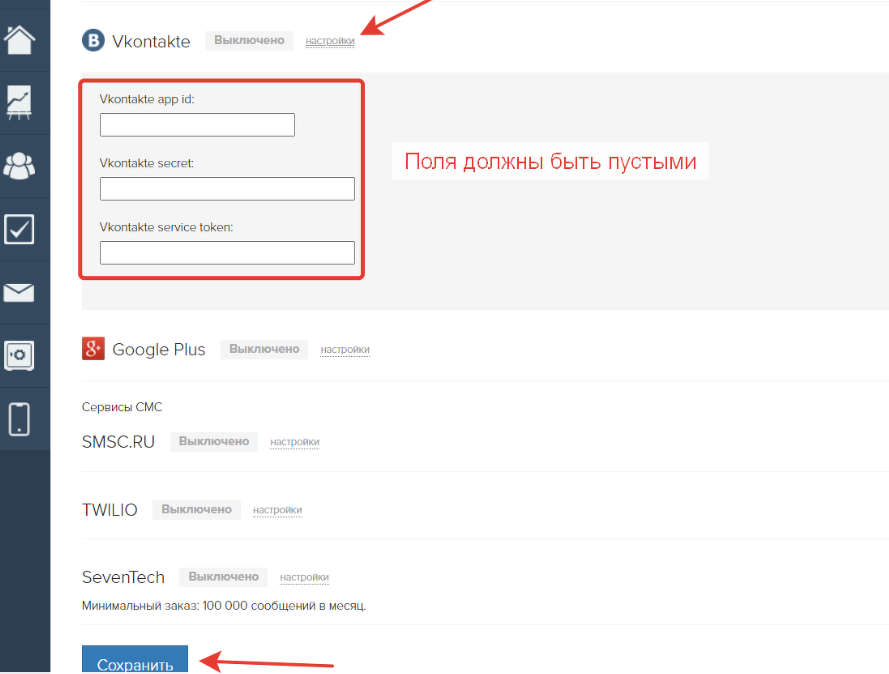Toggle Google Plus Выключено status

pos(264,349)
